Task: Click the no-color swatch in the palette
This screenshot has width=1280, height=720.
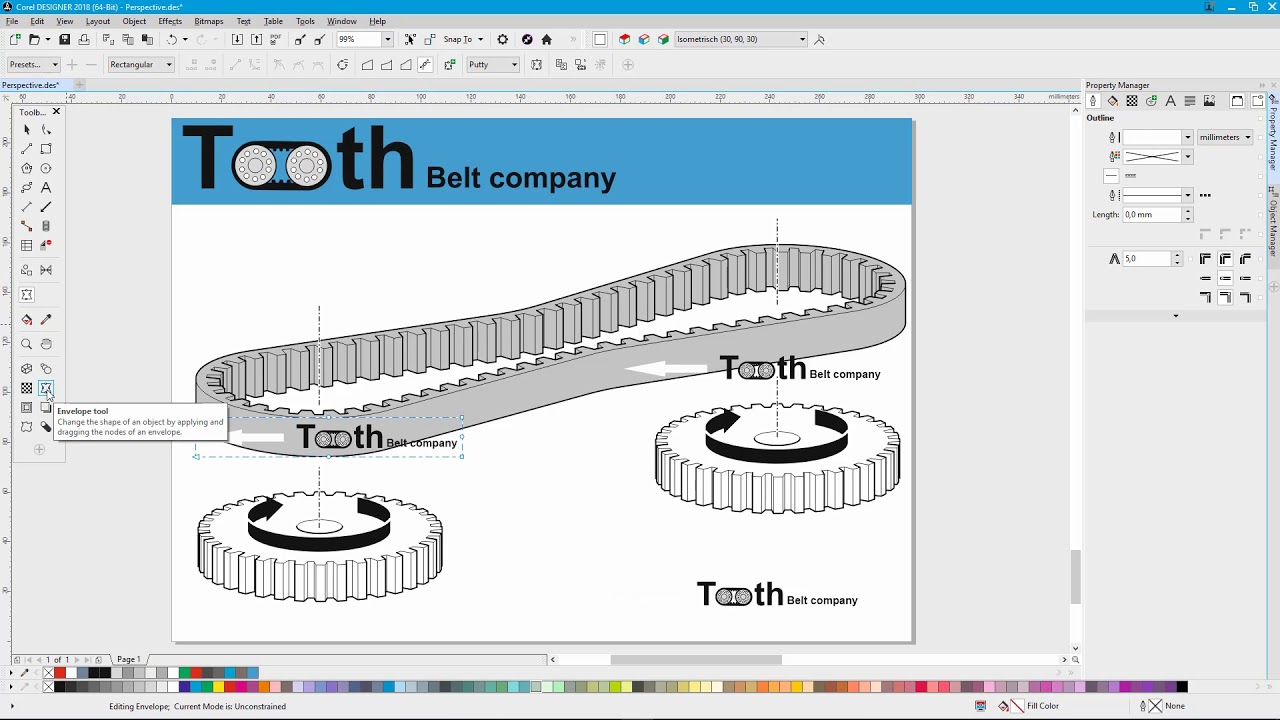Action: pos(48,687)
